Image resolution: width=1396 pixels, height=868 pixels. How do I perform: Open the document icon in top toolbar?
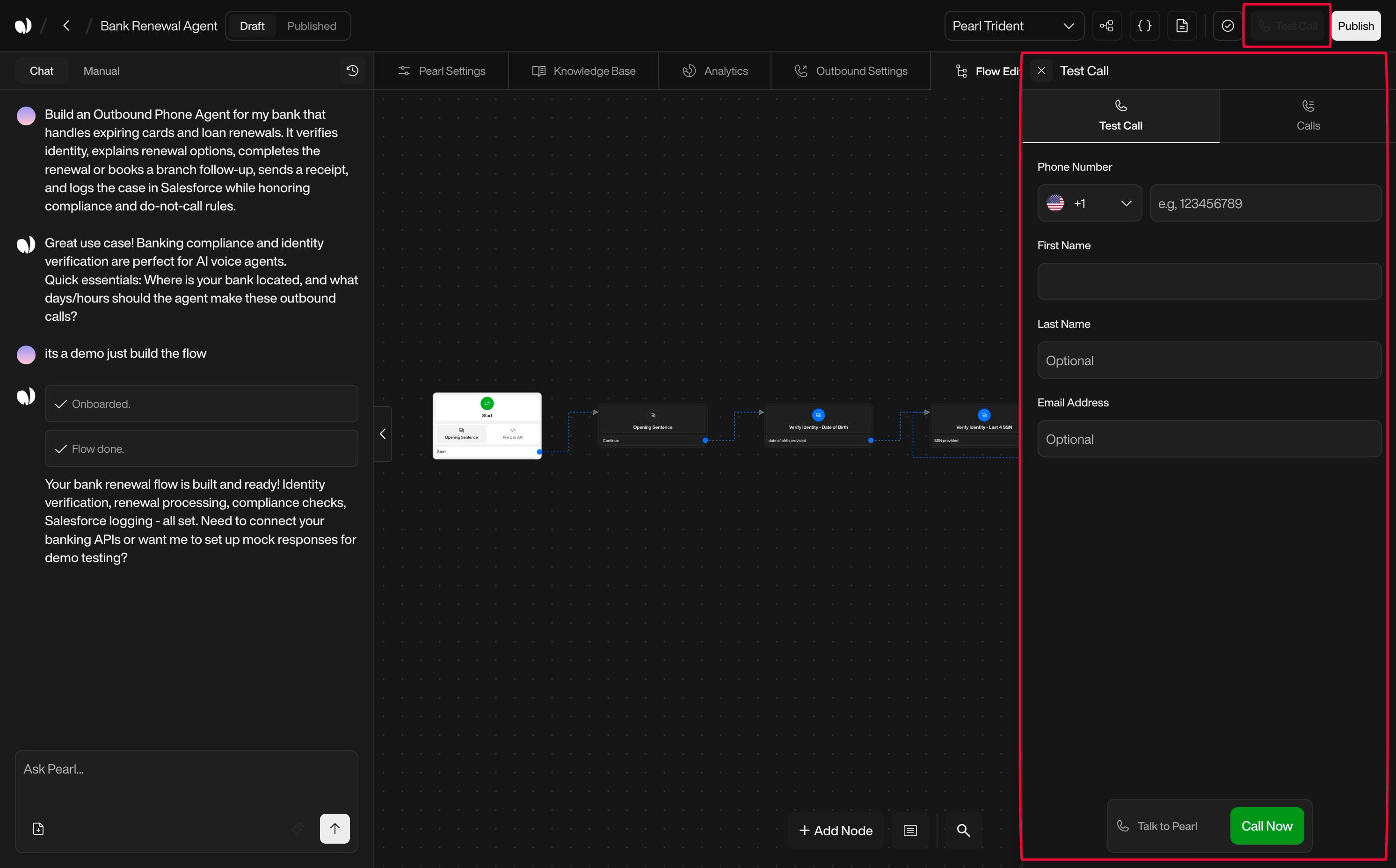point(1182,25)
